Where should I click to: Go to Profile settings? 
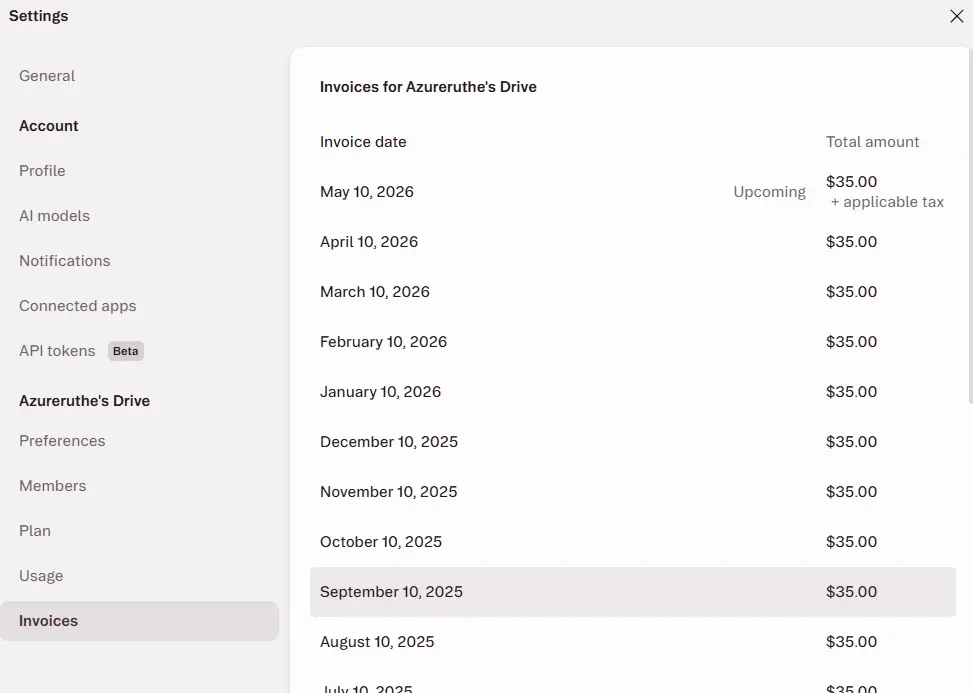(x=42, y=171)
